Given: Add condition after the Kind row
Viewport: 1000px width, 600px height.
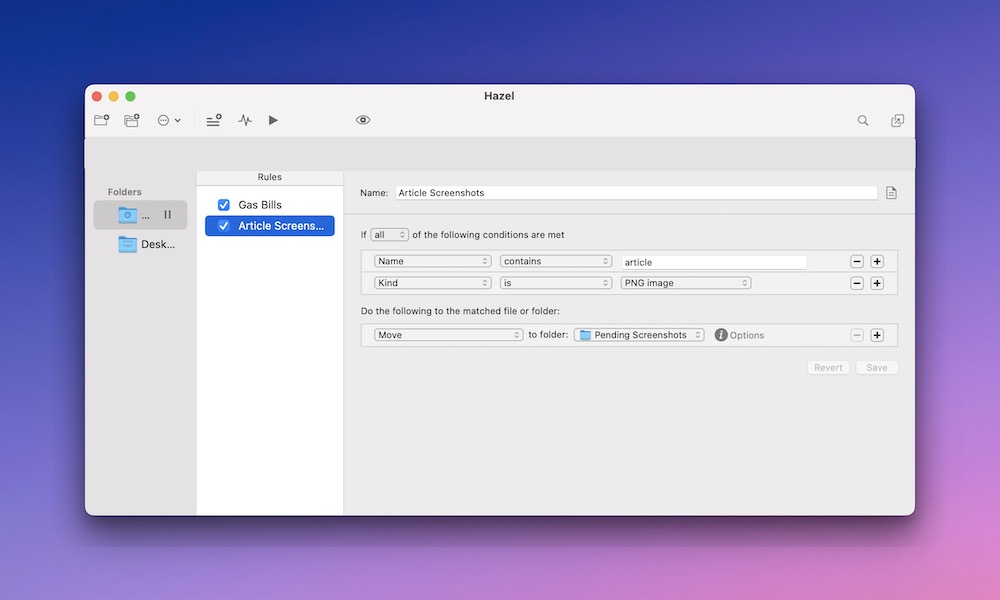Looking at the screenshot, I should coord(878,283).
